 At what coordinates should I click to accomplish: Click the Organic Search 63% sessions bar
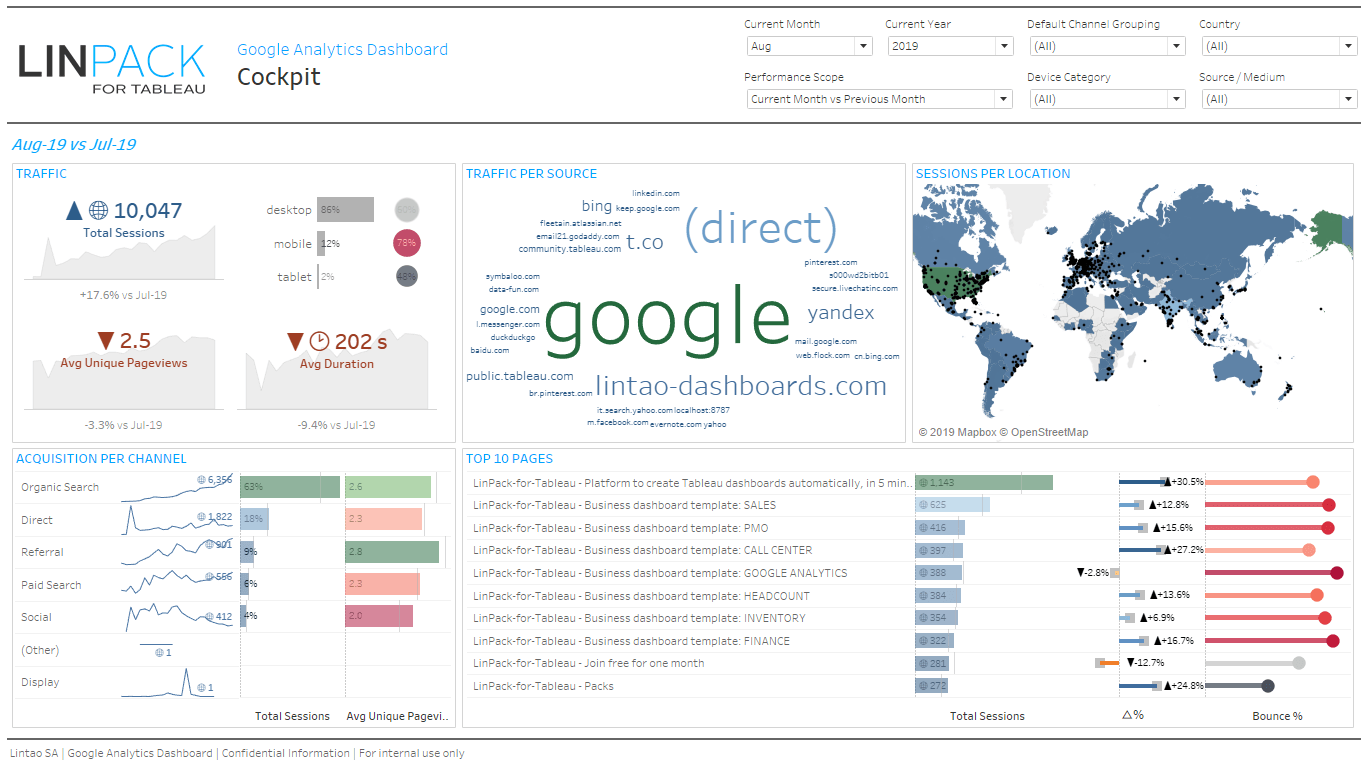click(290, 487)
